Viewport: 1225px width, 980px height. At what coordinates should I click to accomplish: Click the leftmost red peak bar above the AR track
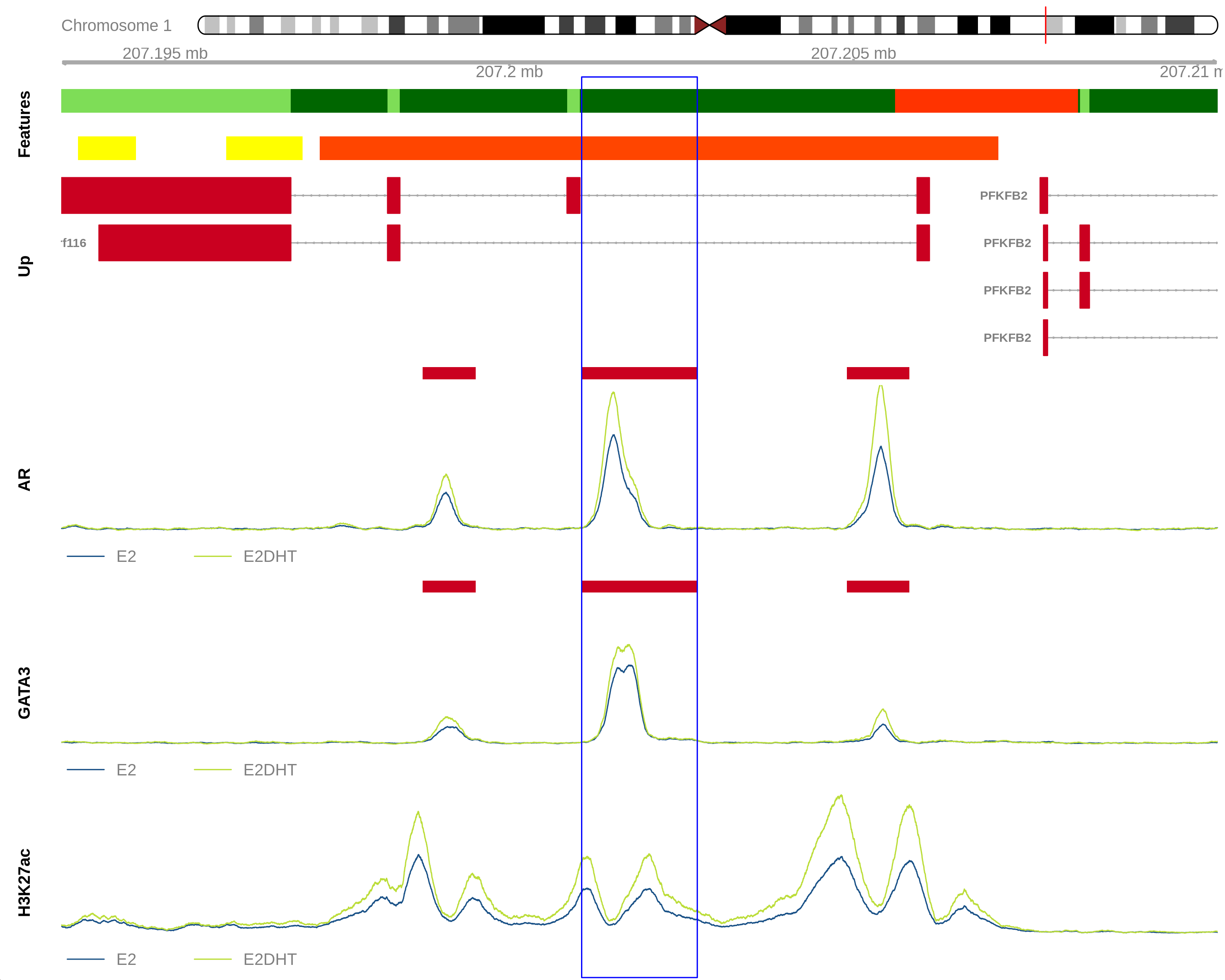pos(449,373)
